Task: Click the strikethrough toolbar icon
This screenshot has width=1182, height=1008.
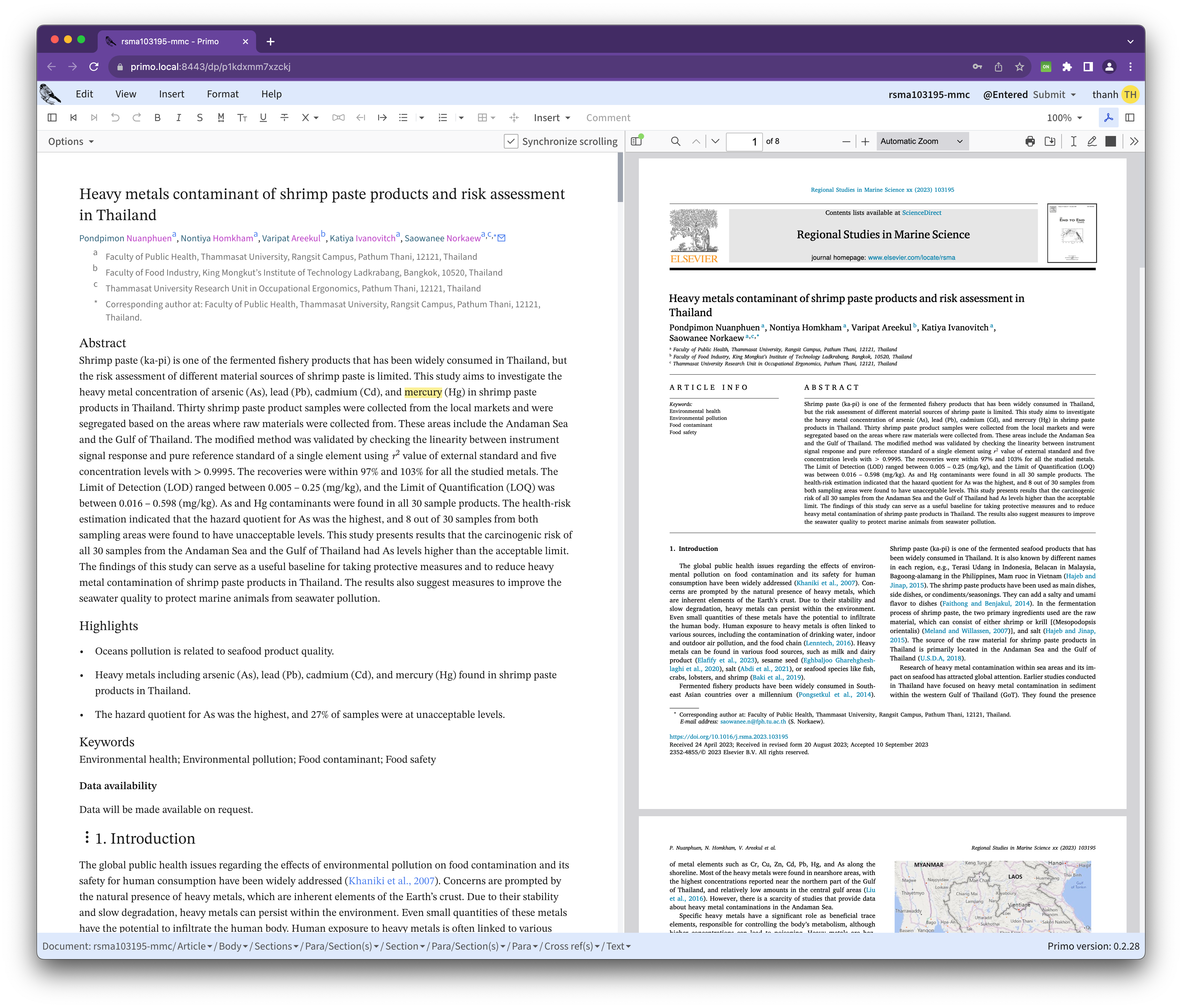Action: 284,118
